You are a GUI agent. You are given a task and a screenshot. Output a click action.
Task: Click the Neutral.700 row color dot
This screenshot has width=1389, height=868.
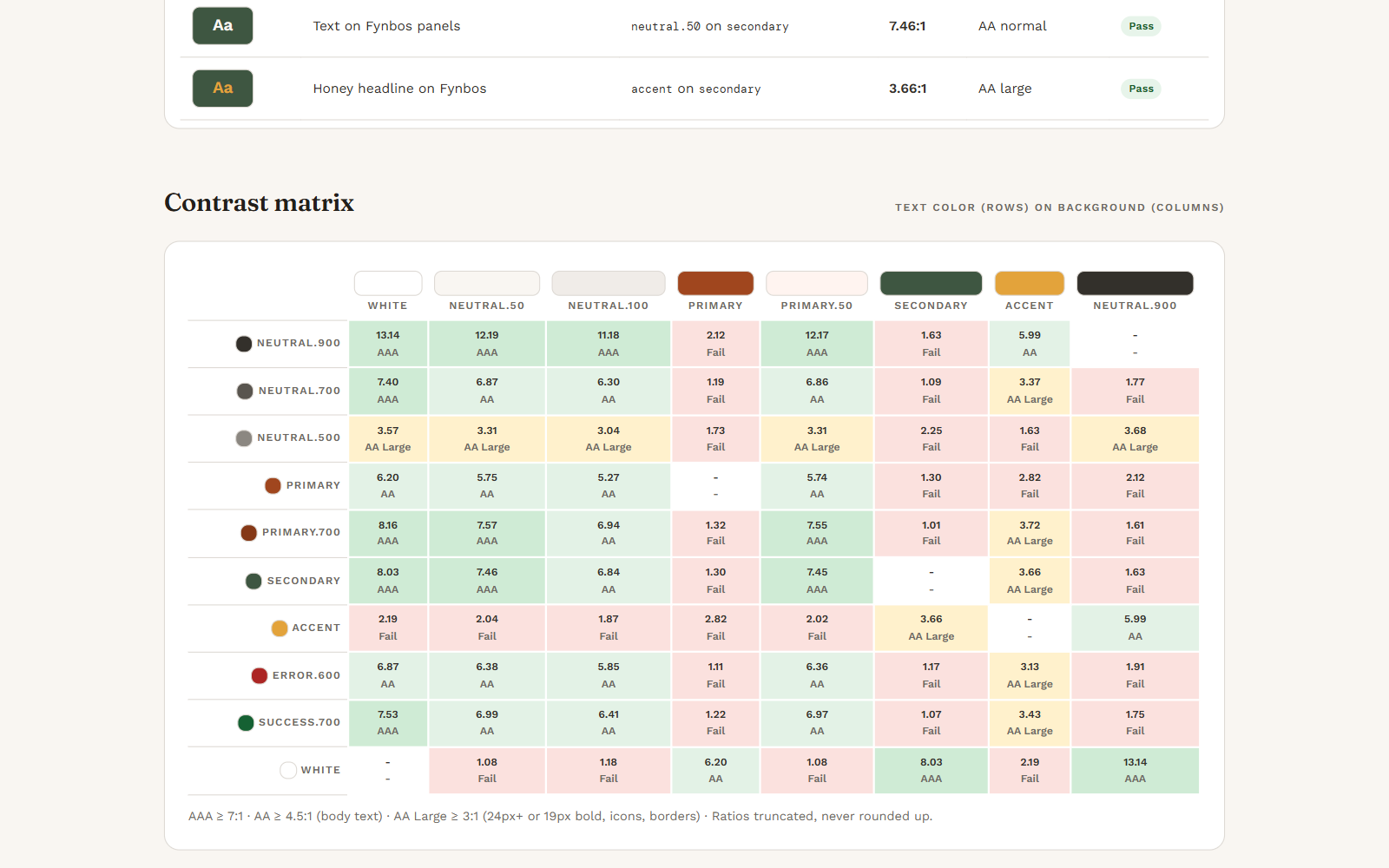[245, 391]
